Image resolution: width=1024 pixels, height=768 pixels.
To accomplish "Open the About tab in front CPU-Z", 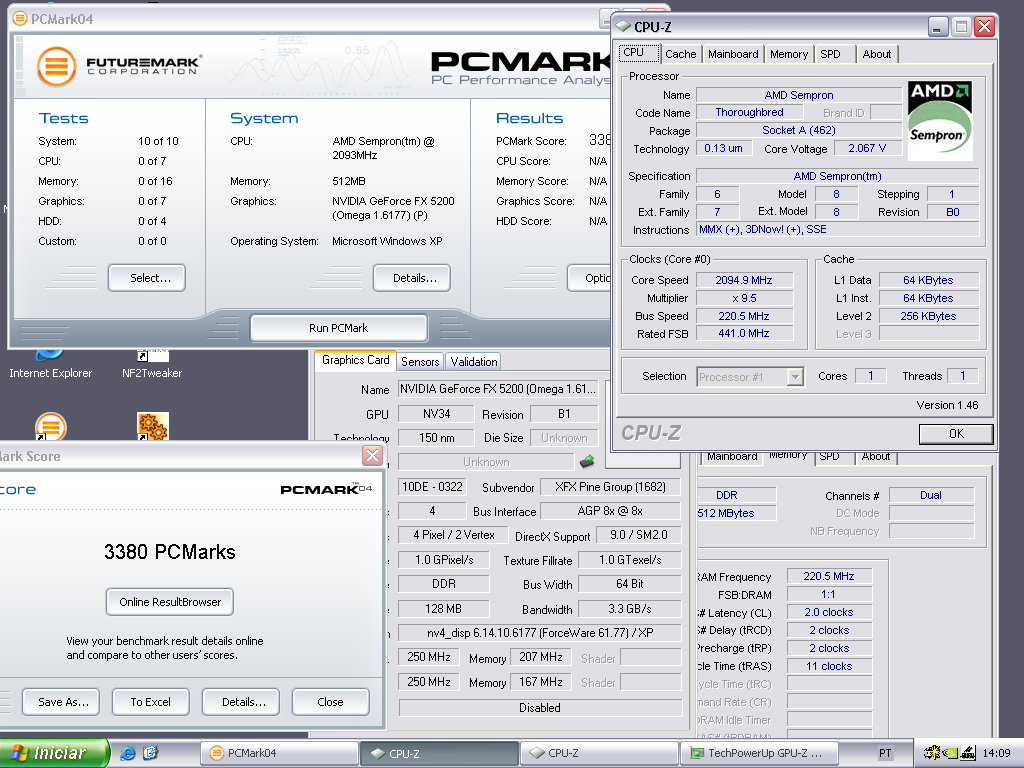I will pos(876,54).
